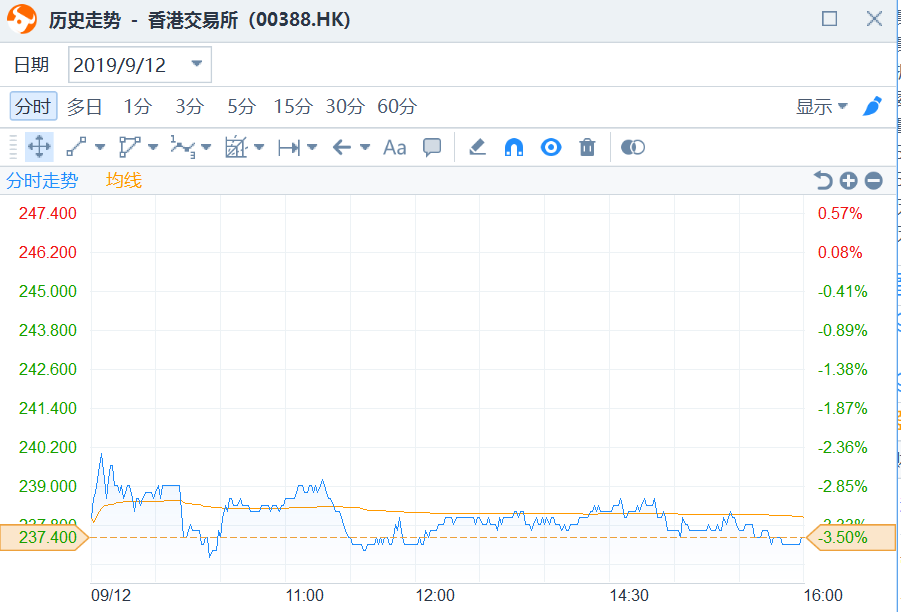Zoom out with the minus icon
901x612 pixels.
[873, 180]
